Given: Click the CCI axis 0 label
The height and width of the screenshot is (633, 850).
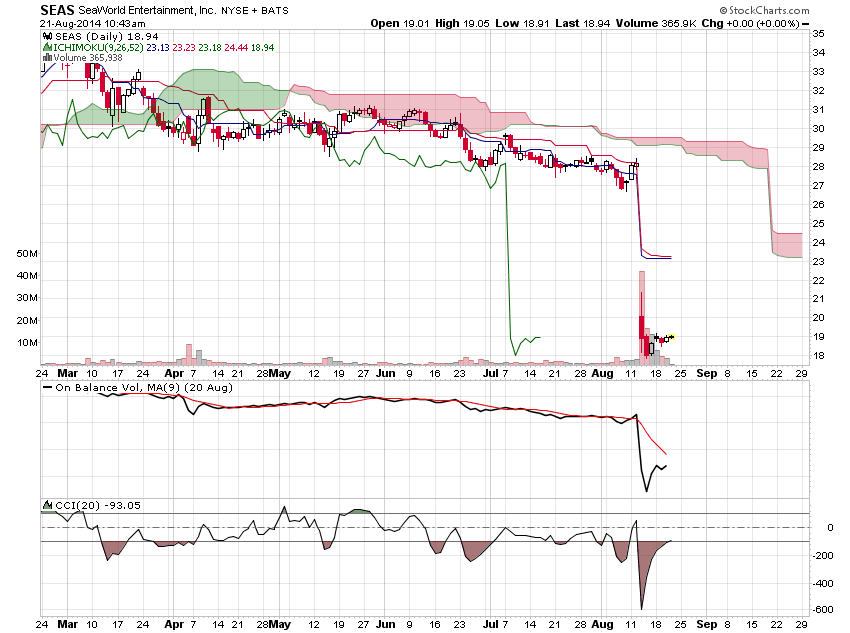Looking at the screenshot, I should click(830, 527).
